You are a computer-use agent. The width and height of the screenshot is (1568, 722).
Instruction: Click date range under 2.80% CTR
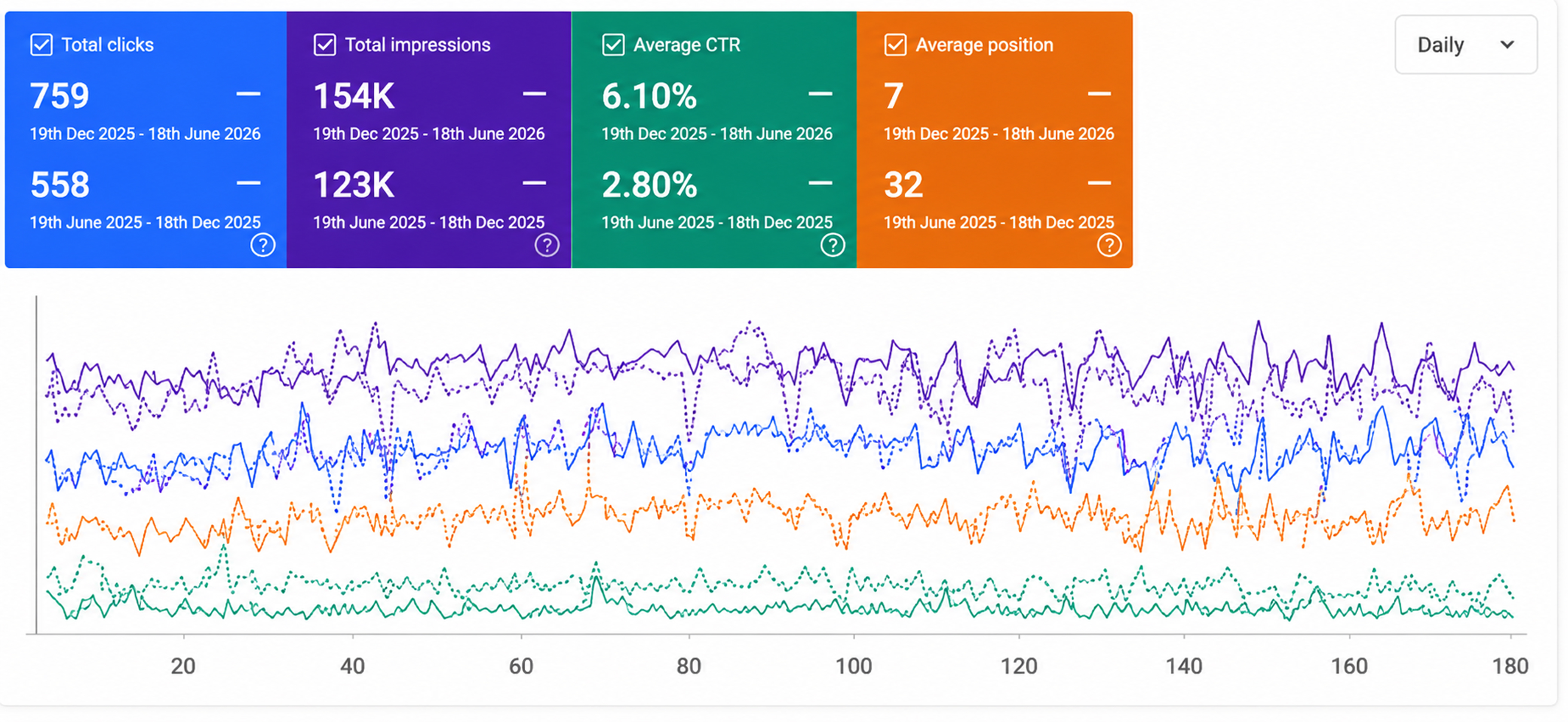[x=717, y=223]
